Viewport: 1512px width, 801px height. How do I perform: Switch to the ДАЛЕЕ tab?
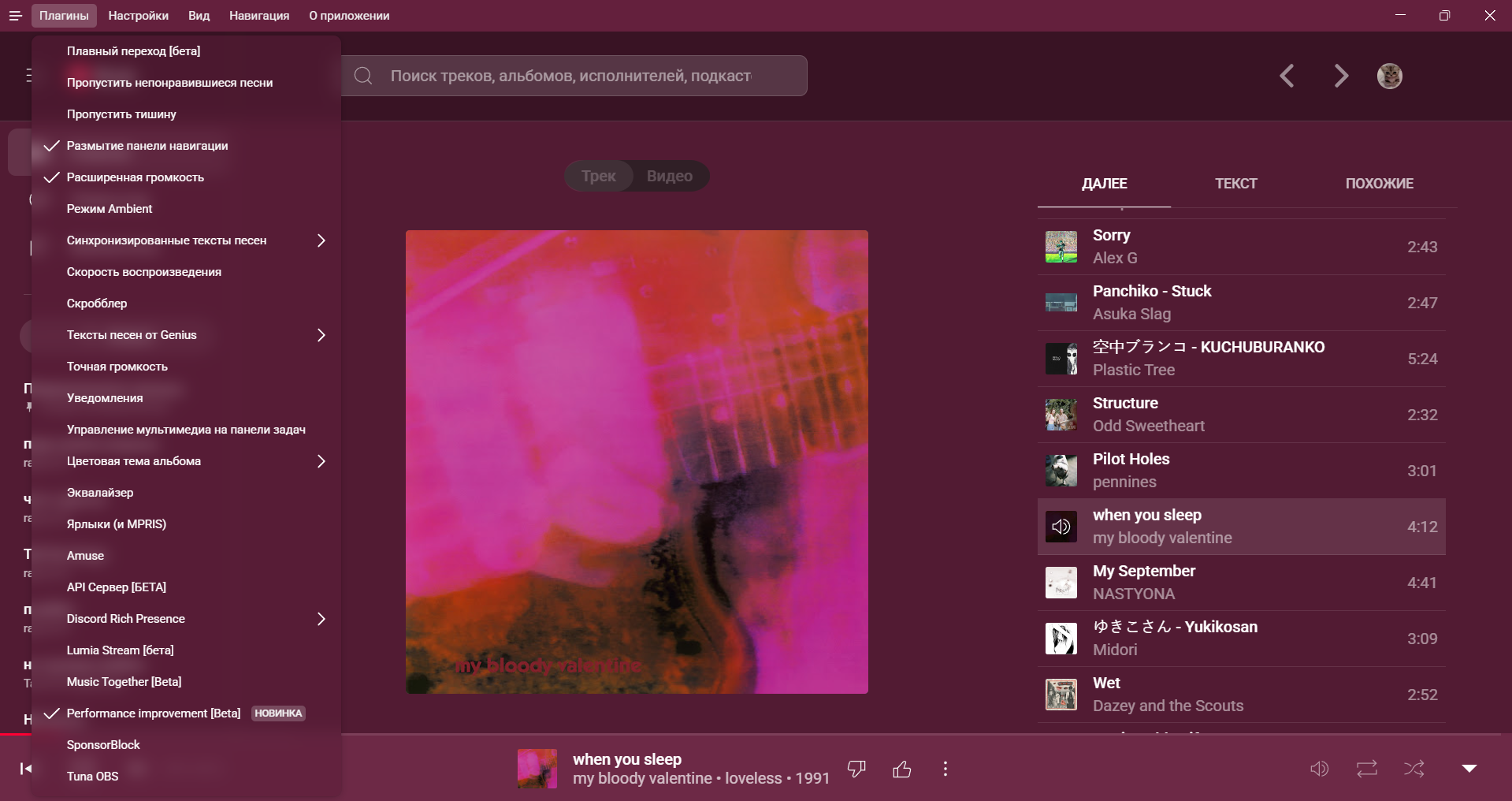(x=1105, y=184)
